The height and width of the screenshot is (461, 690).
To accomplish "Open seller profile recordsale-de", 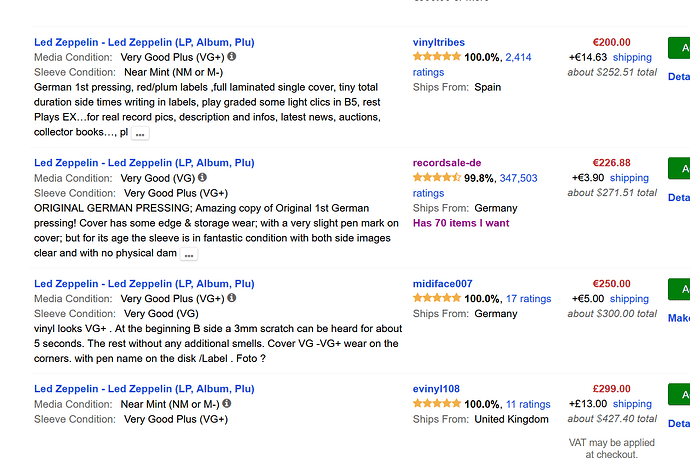I will click(x=447, y=163).
